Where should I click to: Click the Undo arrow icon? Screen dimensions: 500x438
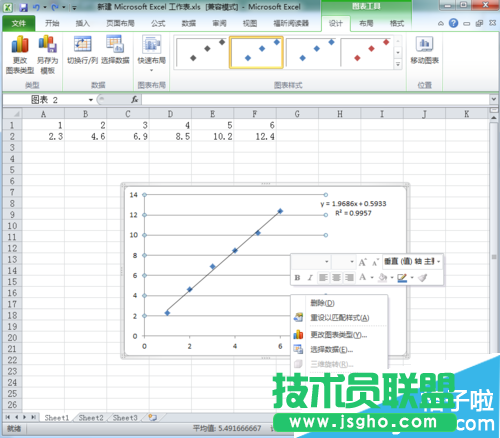point(37,7)
